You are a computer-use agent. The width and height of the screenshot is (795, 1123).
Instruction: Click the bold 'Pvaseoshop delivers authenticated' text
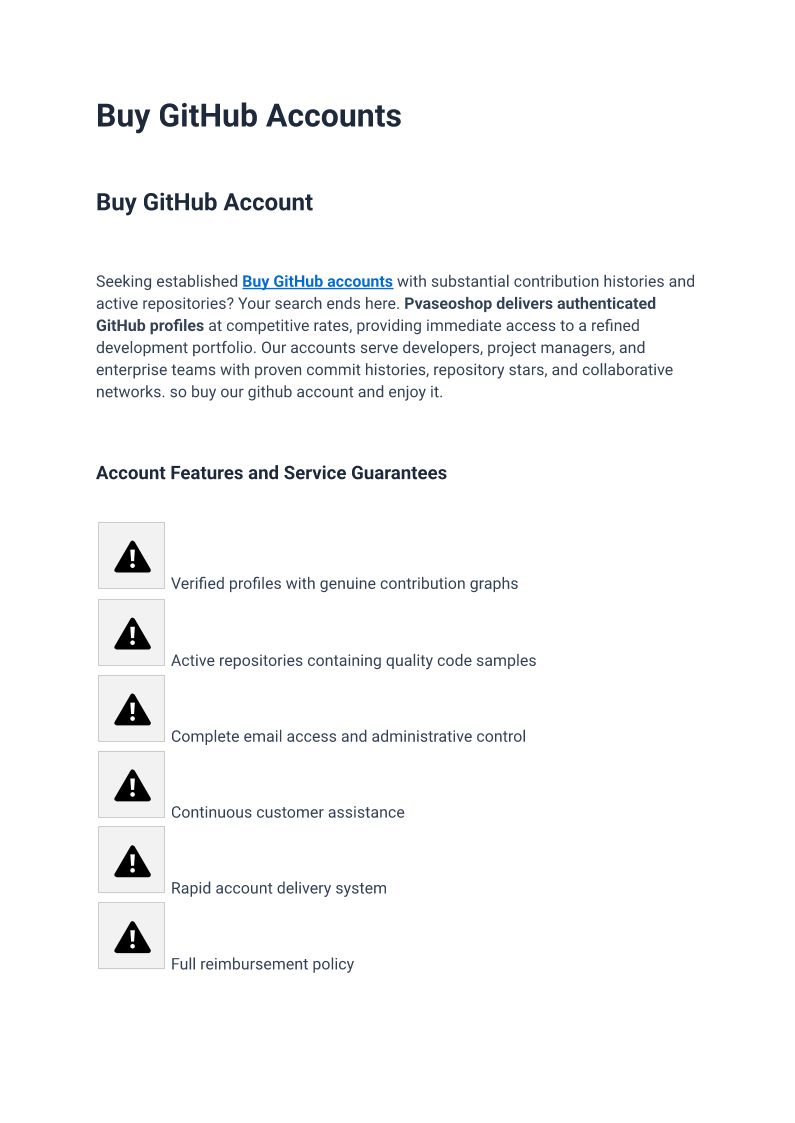click(530, 304)
